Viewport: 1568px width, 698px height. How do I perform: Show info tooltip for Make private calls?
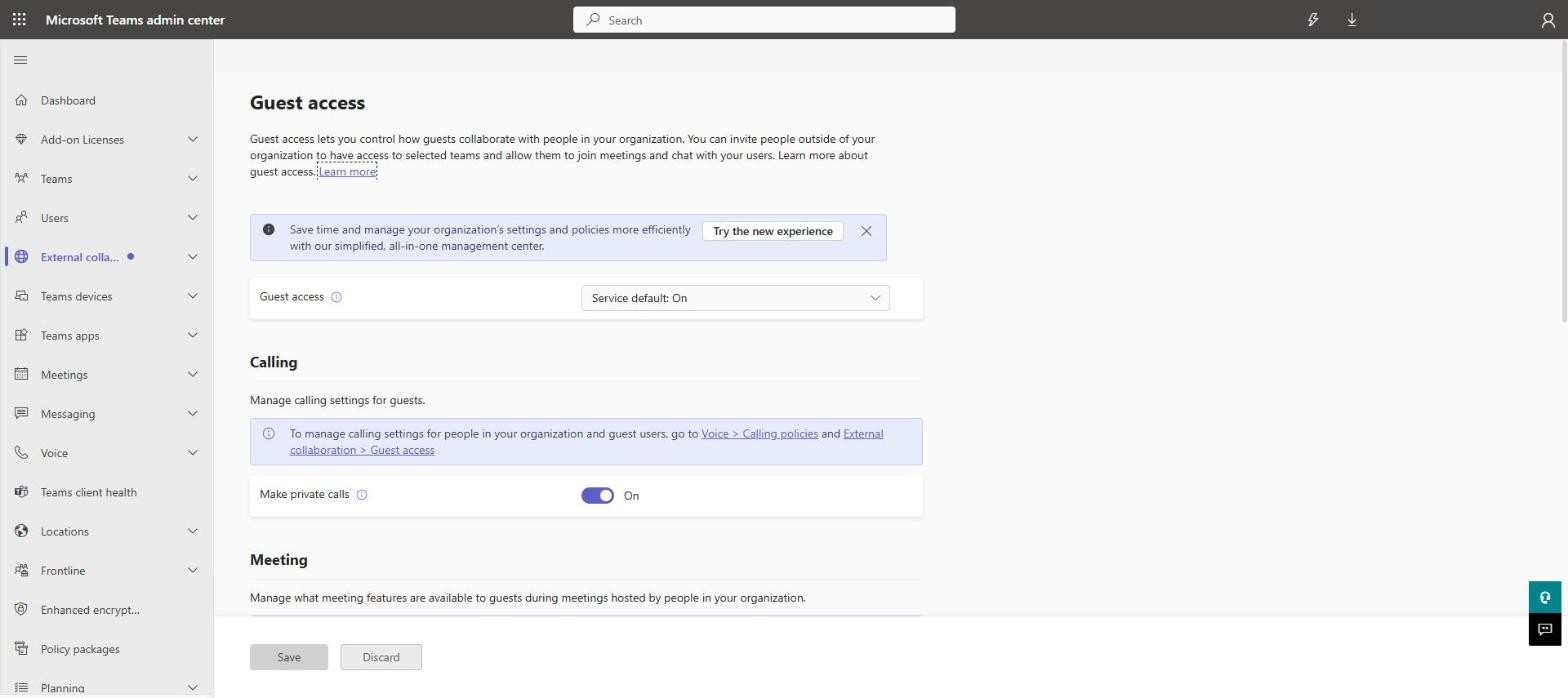point(362,495)
